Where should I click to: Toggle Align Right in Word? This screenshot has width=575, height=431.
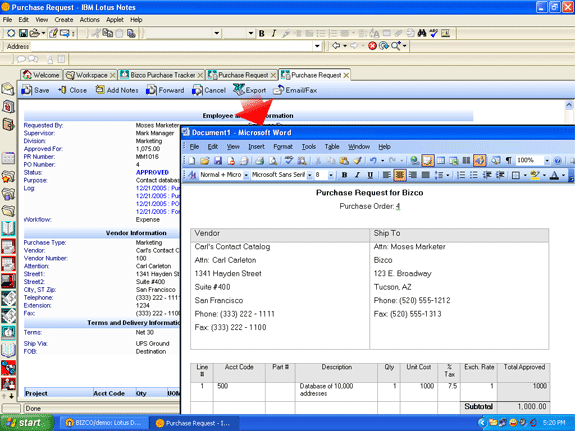pos(413,175)
